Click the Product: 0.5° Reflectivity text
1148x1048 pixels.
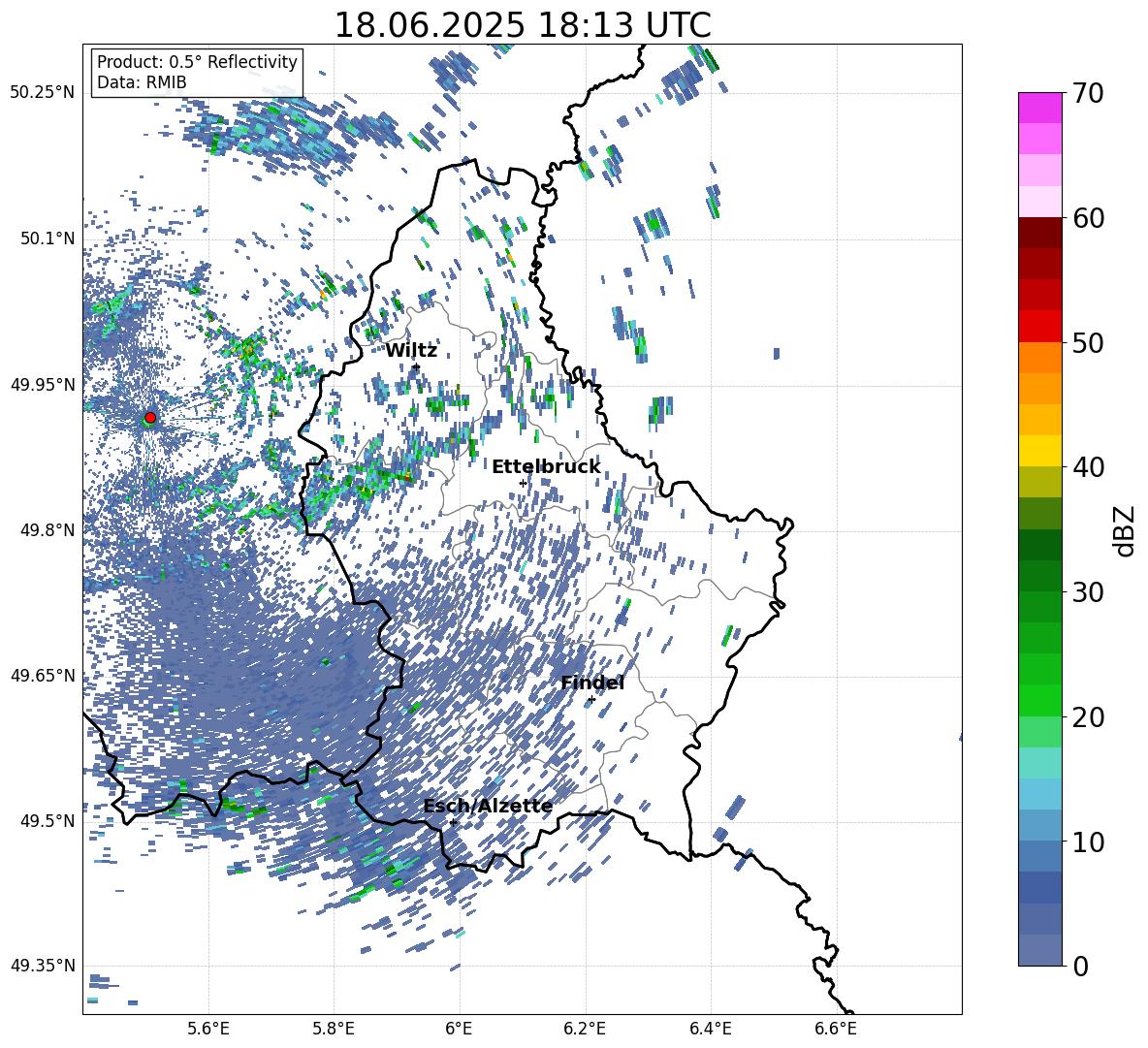coord(197,61)
